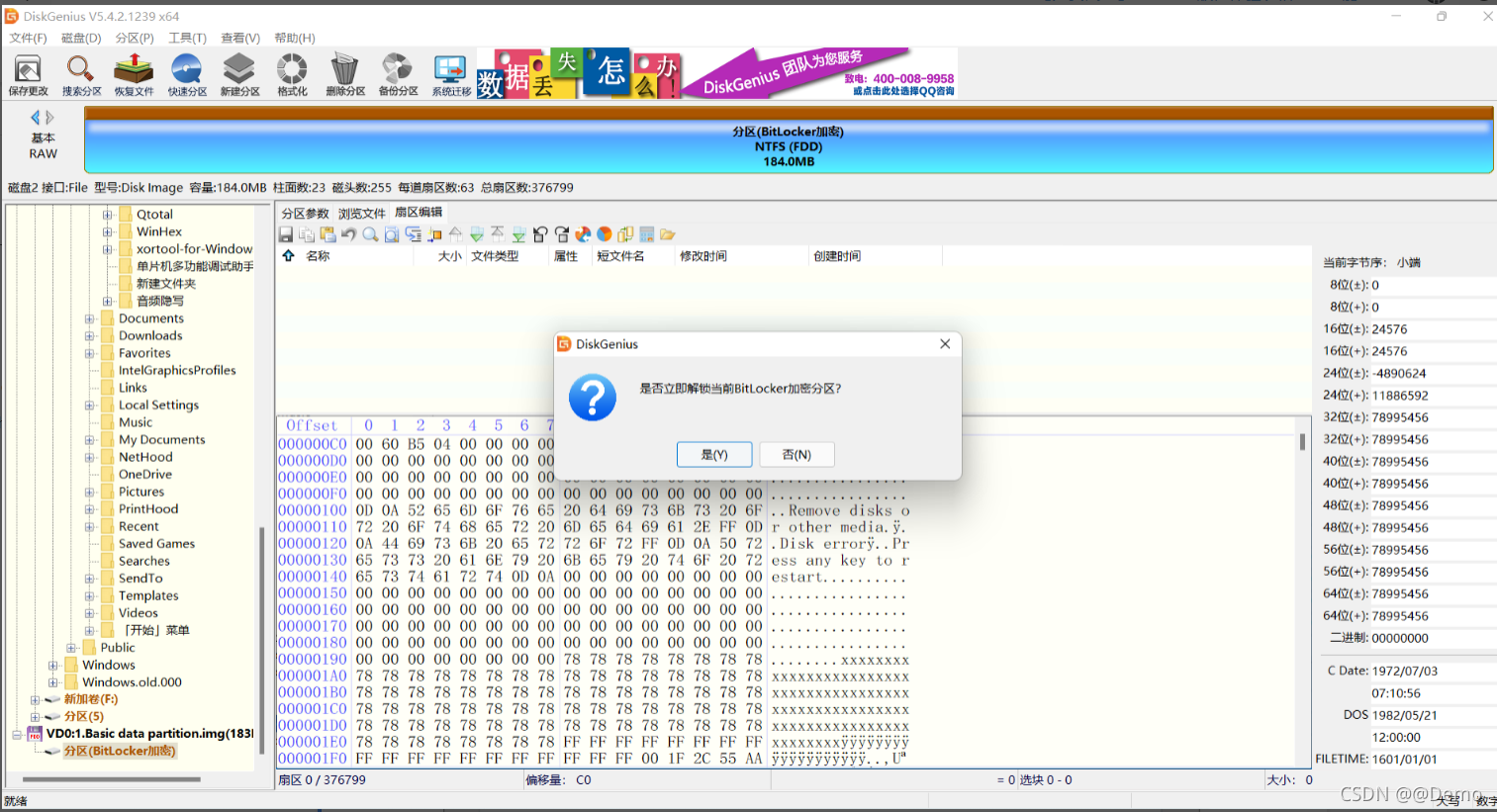Click the paste clipboard icon in sector editor
The width and height of the screenshot is (1497, 812).
tap(327, 234)
